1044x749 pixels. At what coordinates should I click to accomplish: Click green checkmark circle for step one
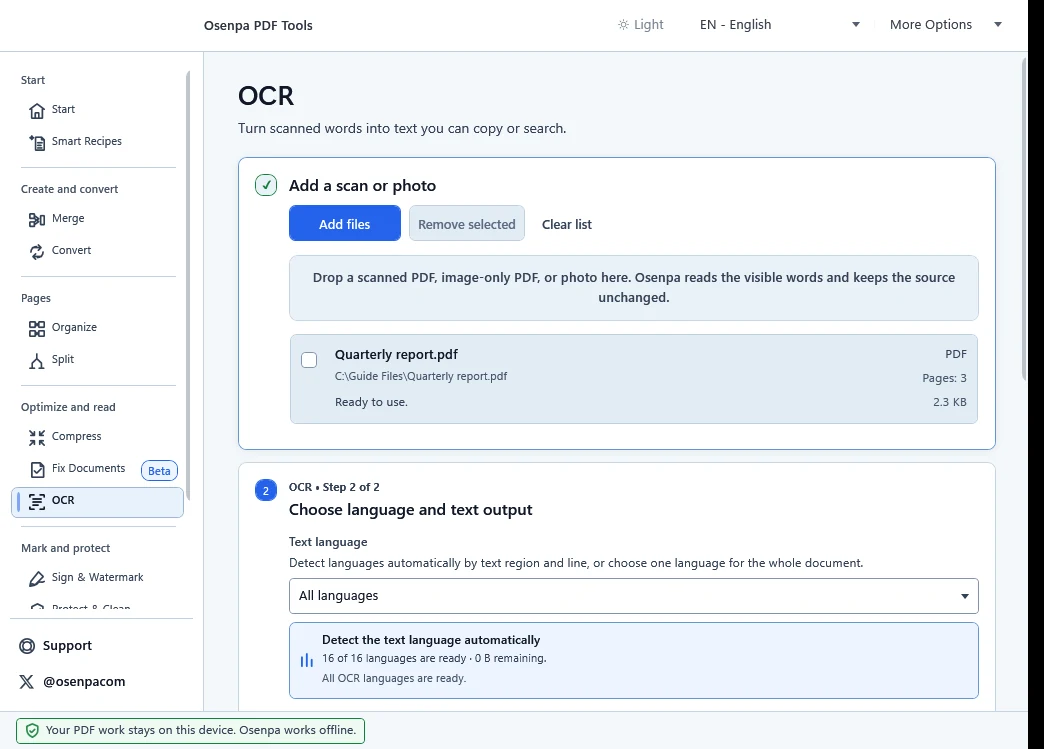click(x=266, y=185)
